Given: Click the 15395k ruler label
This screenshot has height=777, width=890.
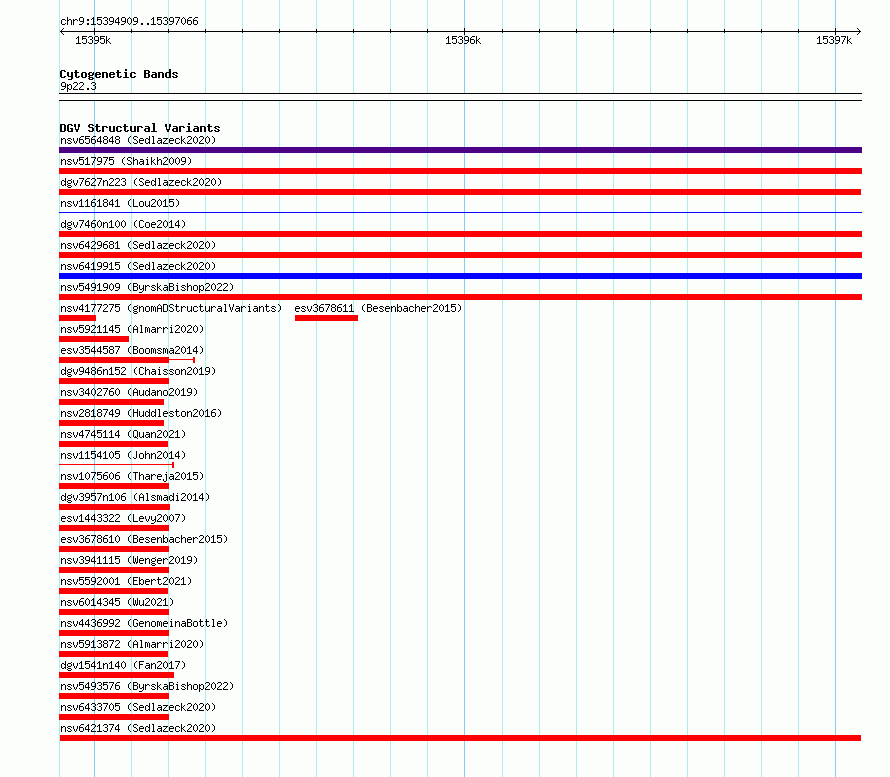Looking at the screenshot, I should (93, 40).
